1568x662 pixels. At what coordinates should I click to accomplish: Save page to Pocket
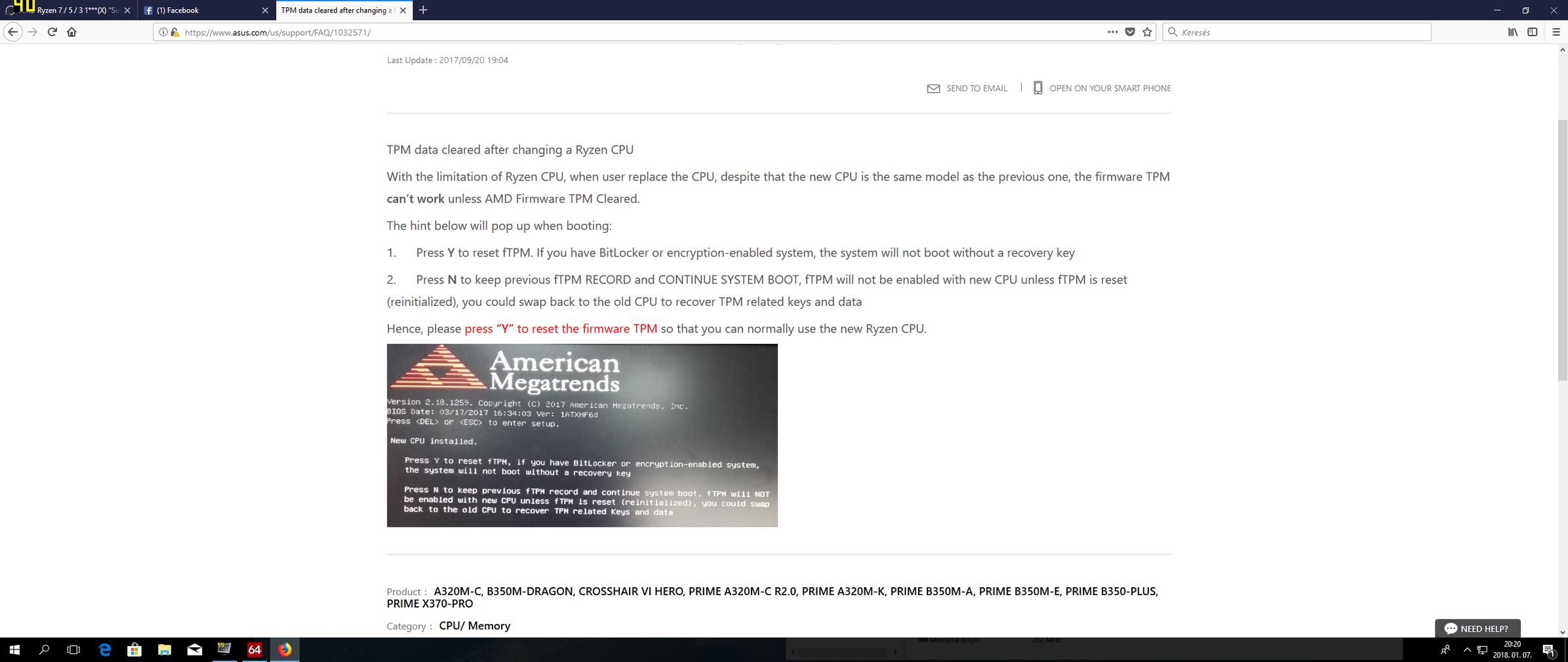1130,31
